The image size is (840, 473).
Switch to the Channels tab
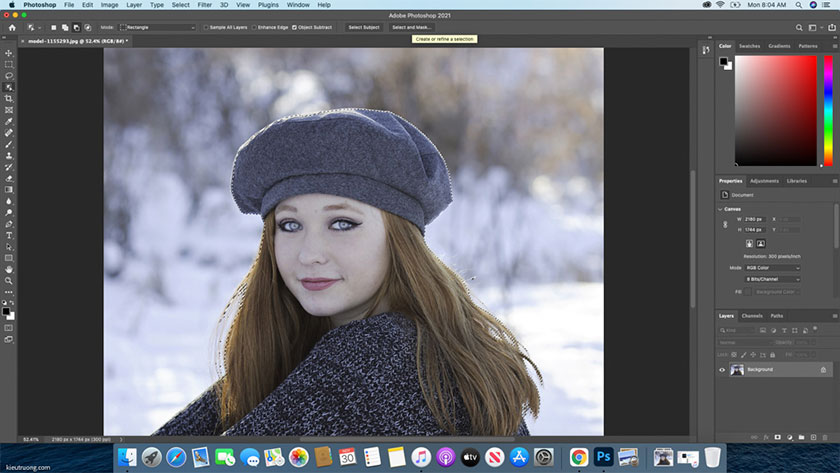point(752,316)
